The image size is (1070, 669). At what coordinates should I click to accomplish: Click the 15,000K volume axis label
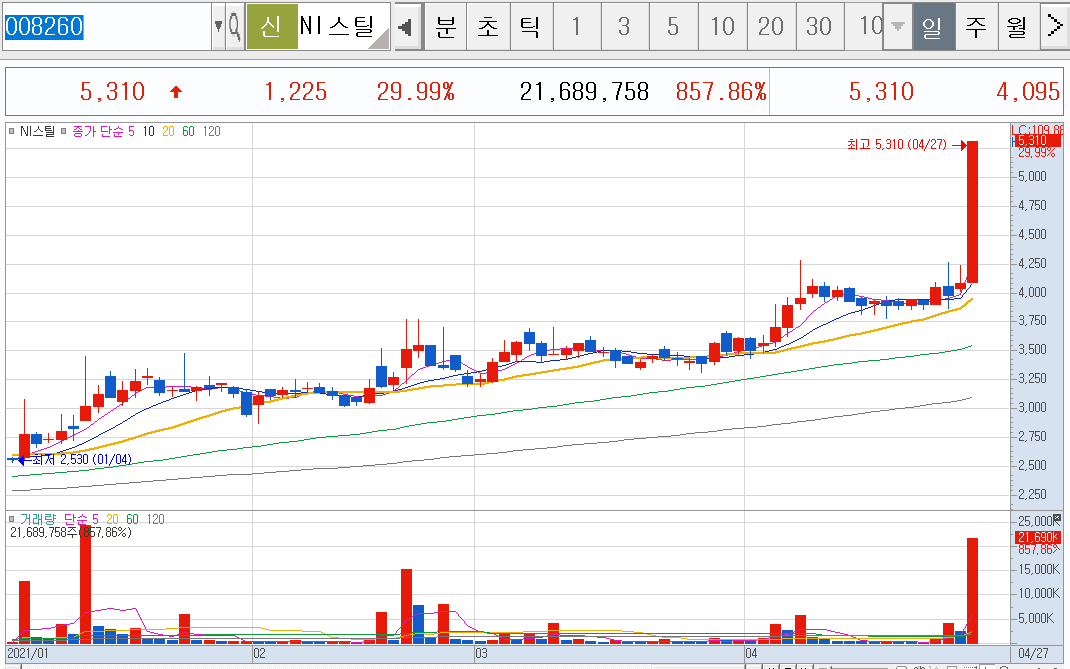coord(1039,569)
